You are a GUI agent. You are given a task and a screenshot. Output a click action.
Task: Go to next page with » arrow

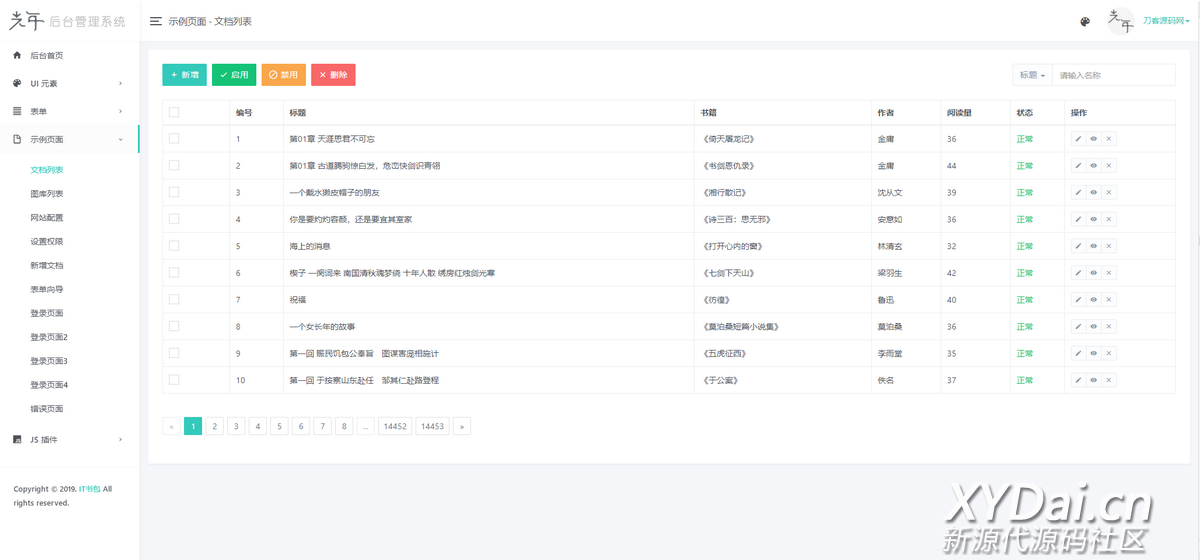tap(461, 426)
